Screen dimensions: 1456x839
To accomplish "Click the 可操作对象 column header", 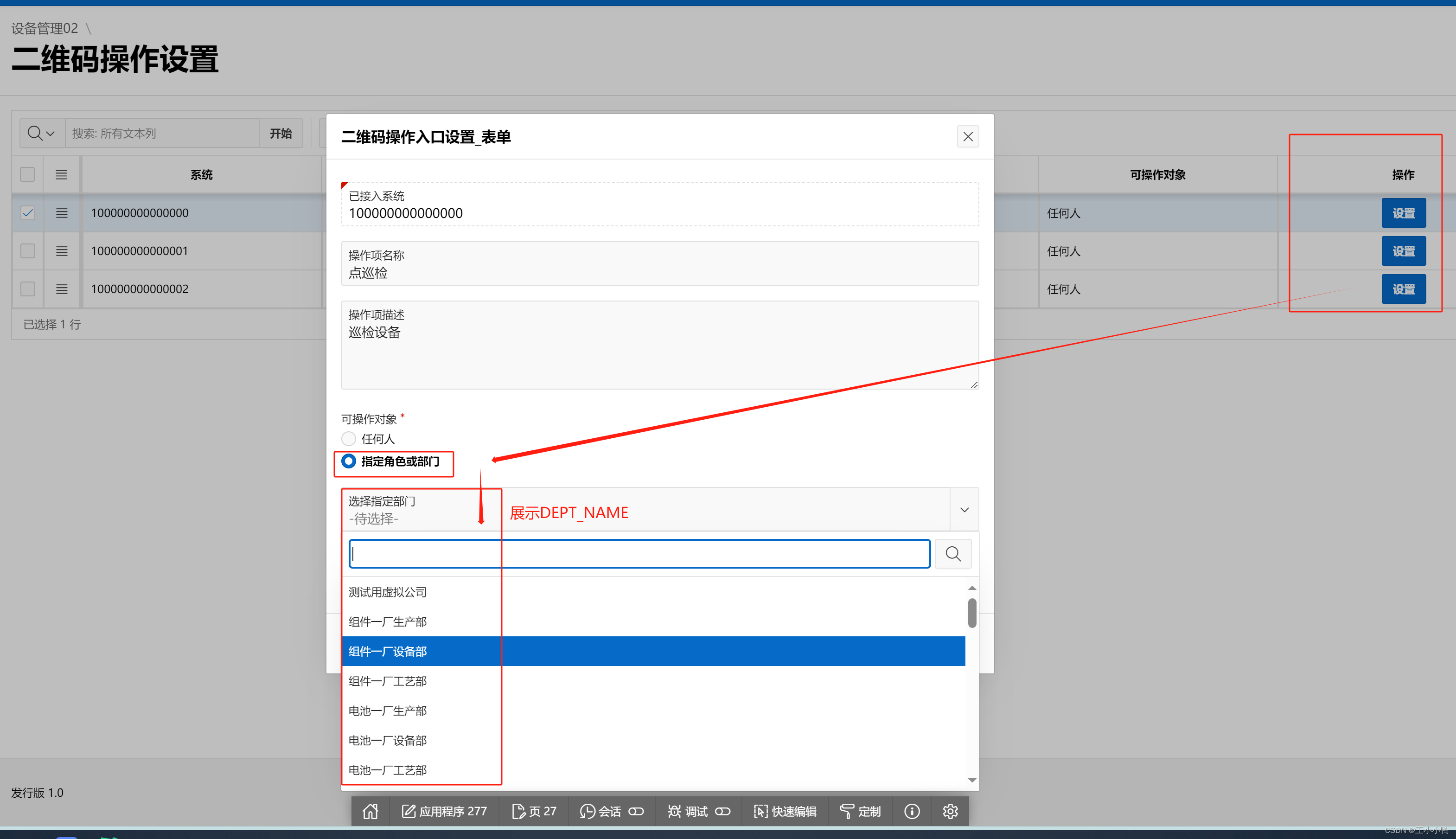I will [x=1158, y=174].
